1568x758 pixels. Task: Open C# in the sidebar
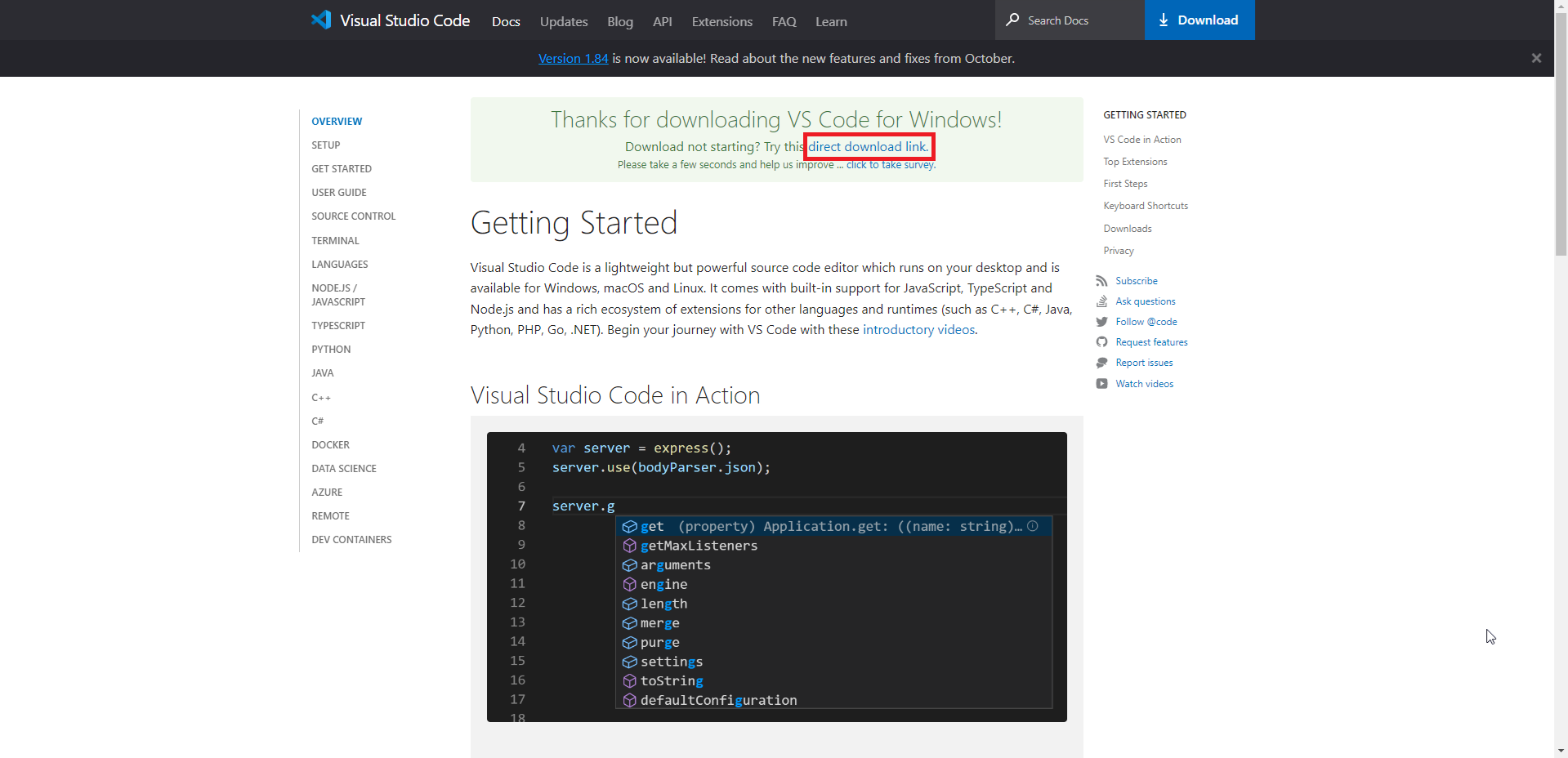point(318,421)
